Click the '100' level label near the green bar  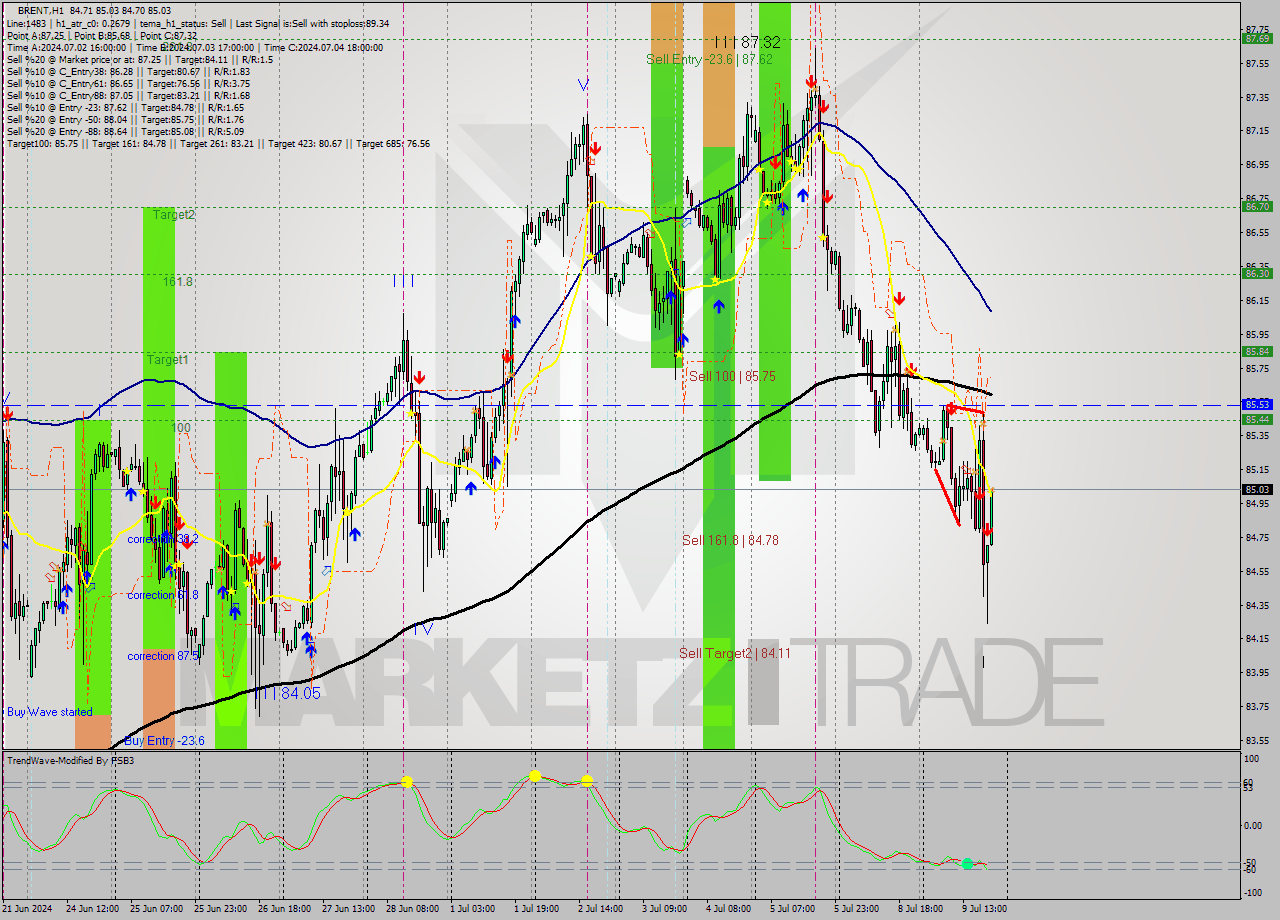(x=180, y=428)
